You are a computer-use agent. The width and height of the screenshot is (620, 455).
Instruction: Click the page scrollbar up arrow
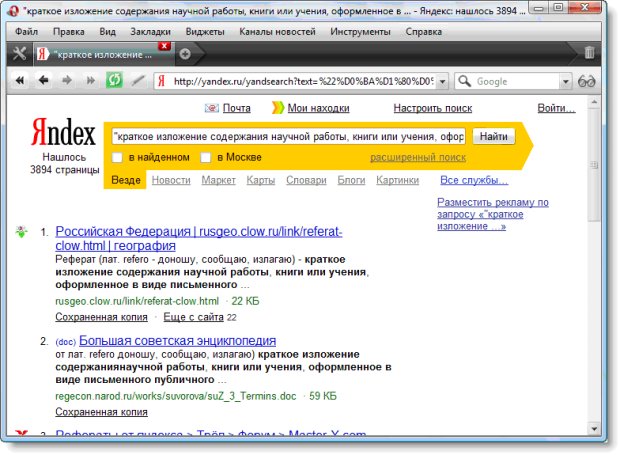tap(594, 102)
